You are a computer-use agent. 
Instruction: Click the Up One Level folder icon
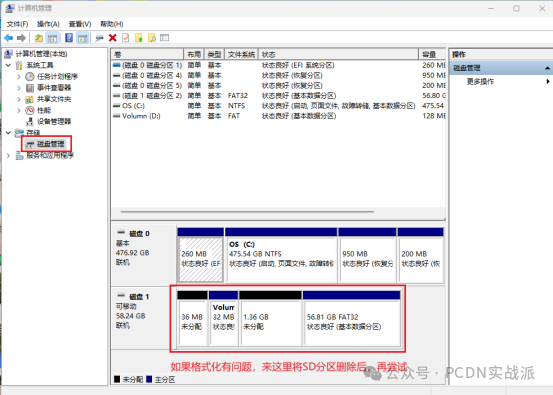coord(39,38)
